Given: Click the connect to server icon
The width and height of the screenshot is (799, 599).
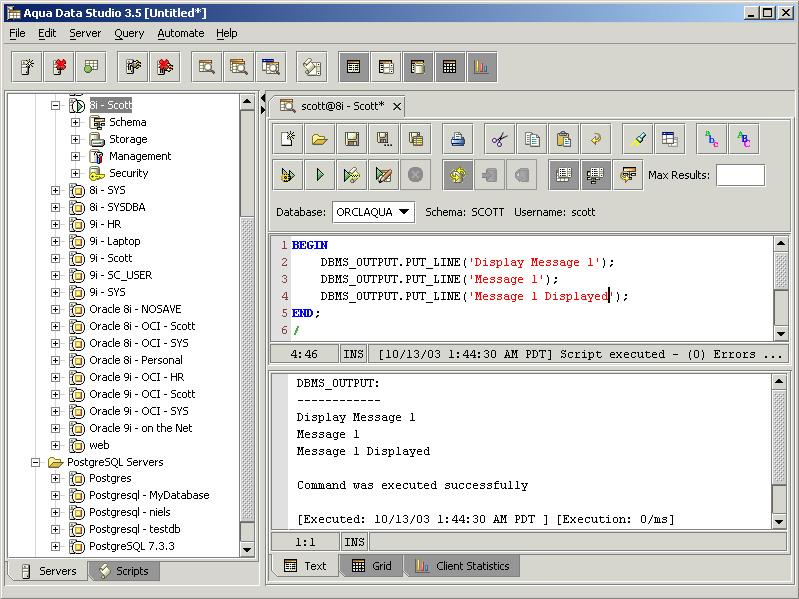Looking at the screenshot, I should point(133,67).
